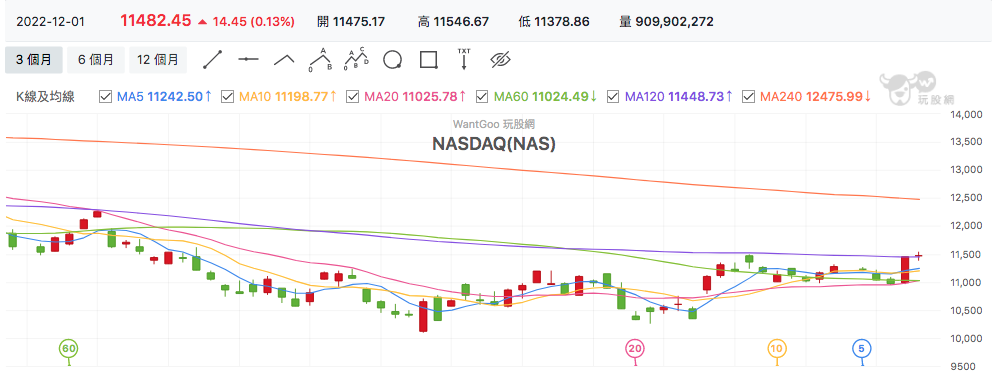Click the low price 低 11378.86
992x374 pixels.
554,22
